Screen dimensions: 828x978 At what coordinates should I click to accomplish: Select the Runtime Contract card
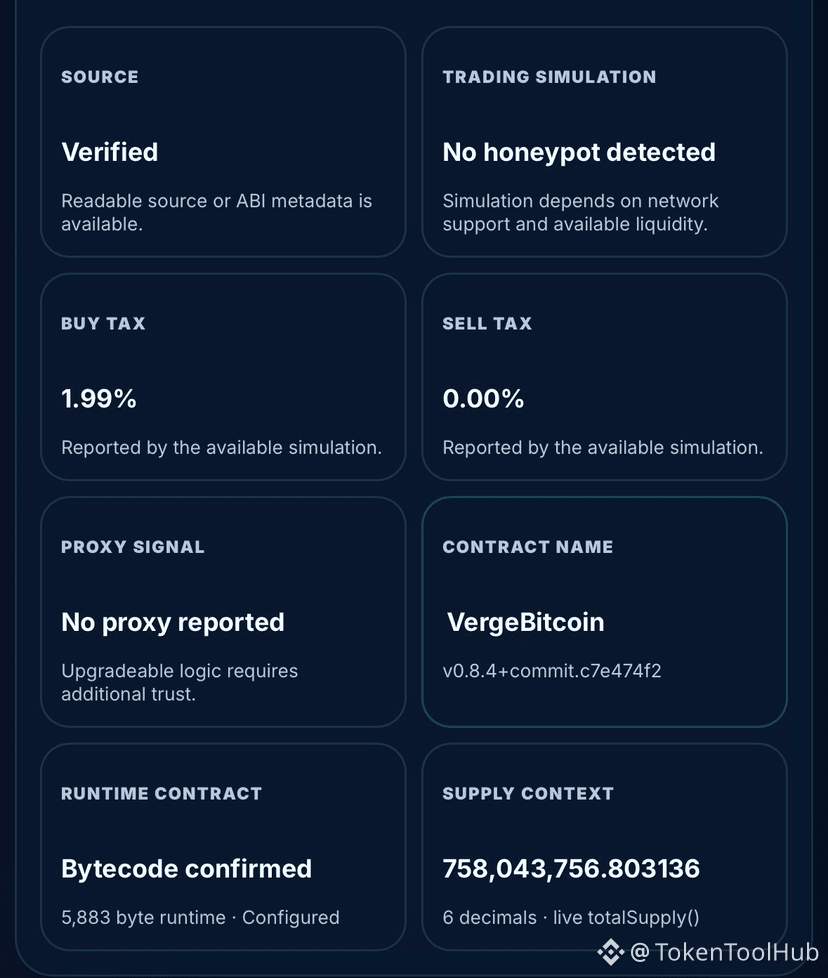click(x=223, y=847)
